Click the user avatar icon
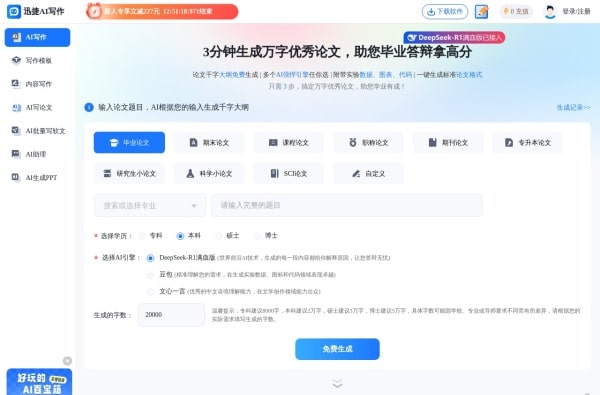600x395 pixels. pos(550,11)
